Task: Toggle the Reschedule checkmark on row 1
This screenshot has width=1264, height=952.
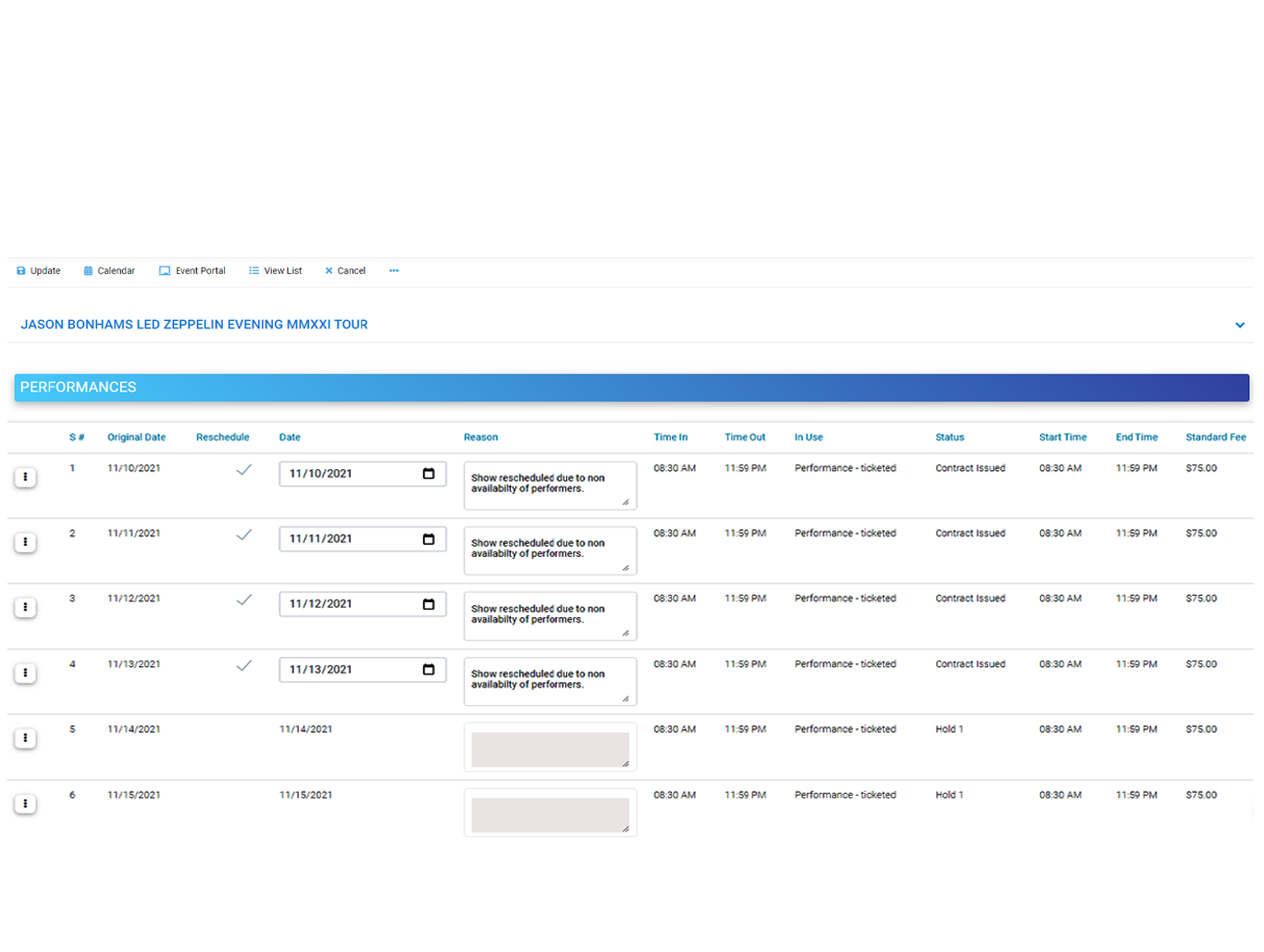Action: tap(244, 470)
